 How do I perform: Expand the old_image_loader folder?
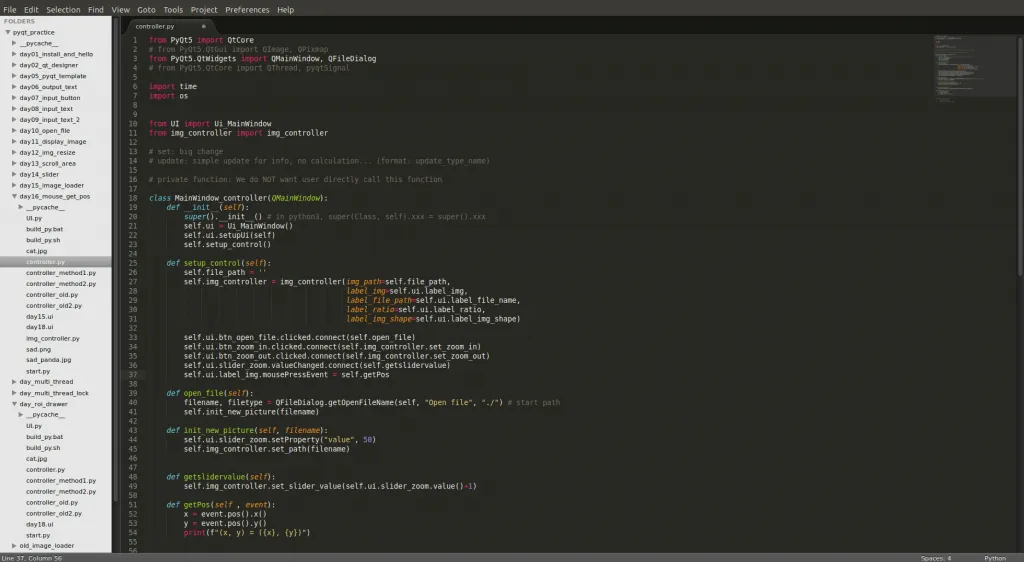[14, 545]
